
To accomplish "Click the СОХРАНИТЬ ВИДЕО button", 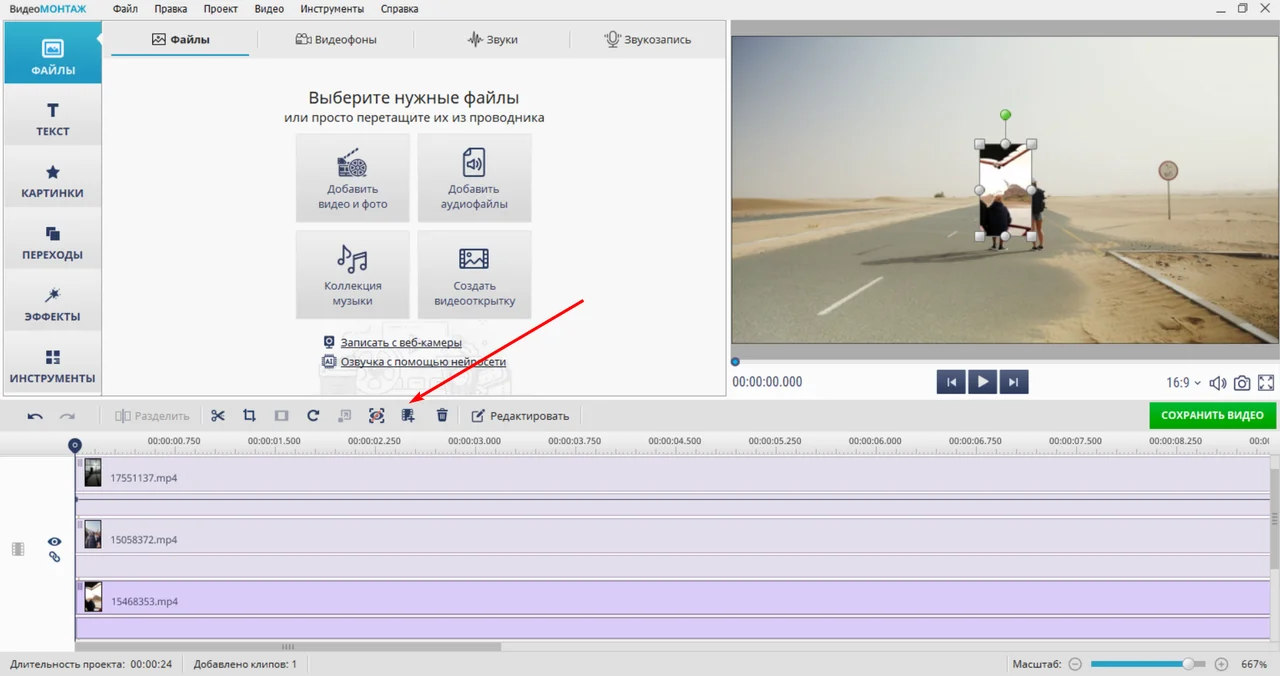I will (x=1213, y=415).
